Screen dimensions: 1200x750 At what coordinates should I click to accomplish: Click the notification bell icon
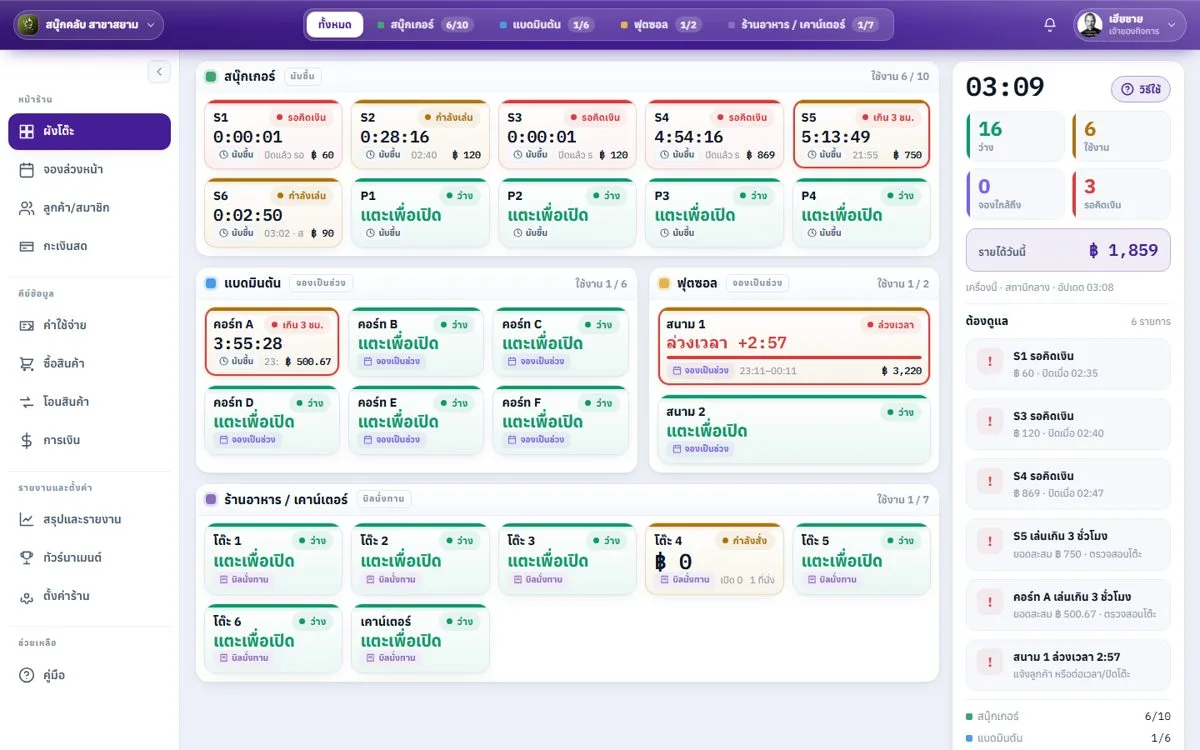click(1049, 25)
